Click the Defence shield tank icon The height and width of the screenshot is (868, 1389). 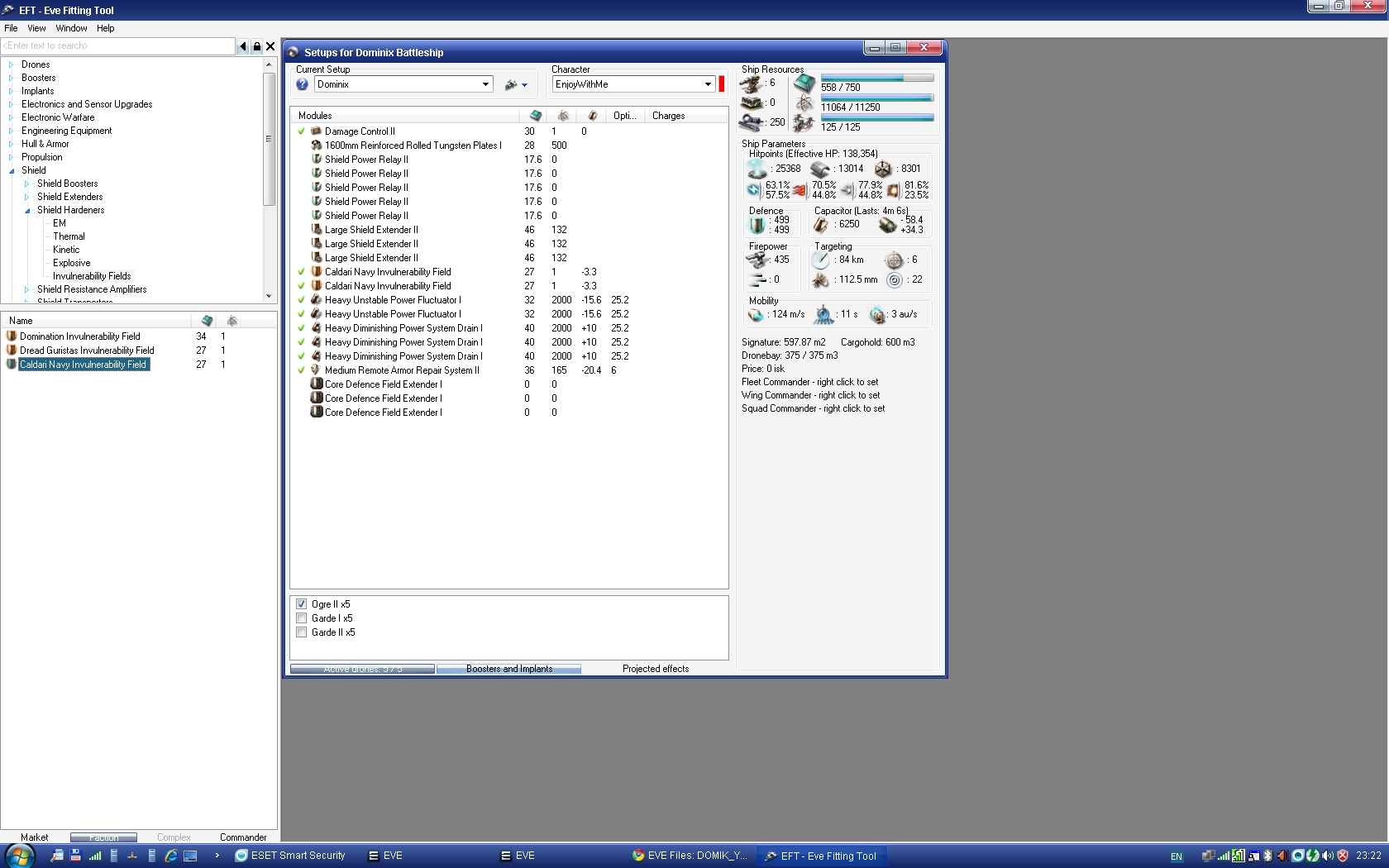[757, 225]
